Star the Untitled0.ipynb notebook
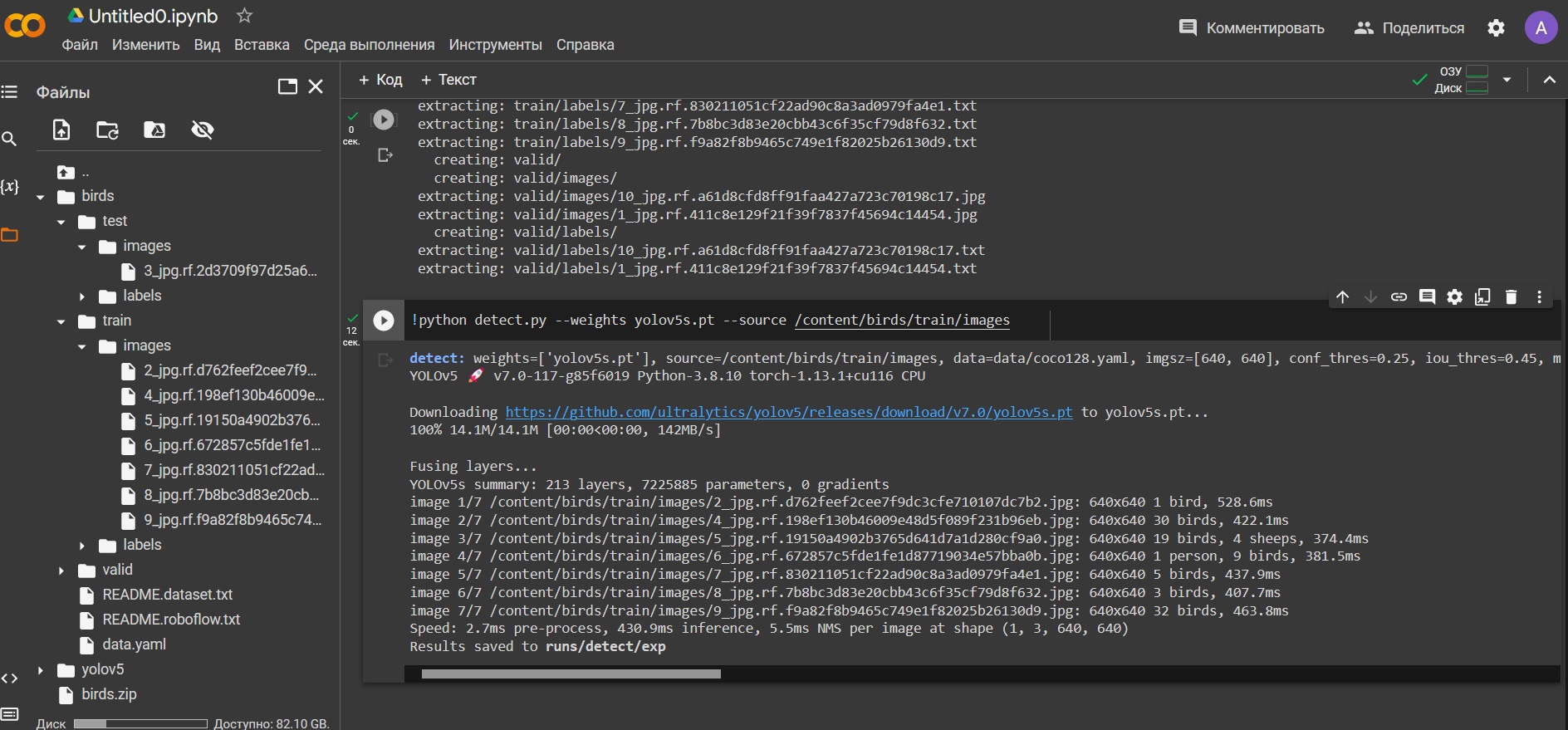The height and width of the screenshot is (730, 1568). click(244, 15)
